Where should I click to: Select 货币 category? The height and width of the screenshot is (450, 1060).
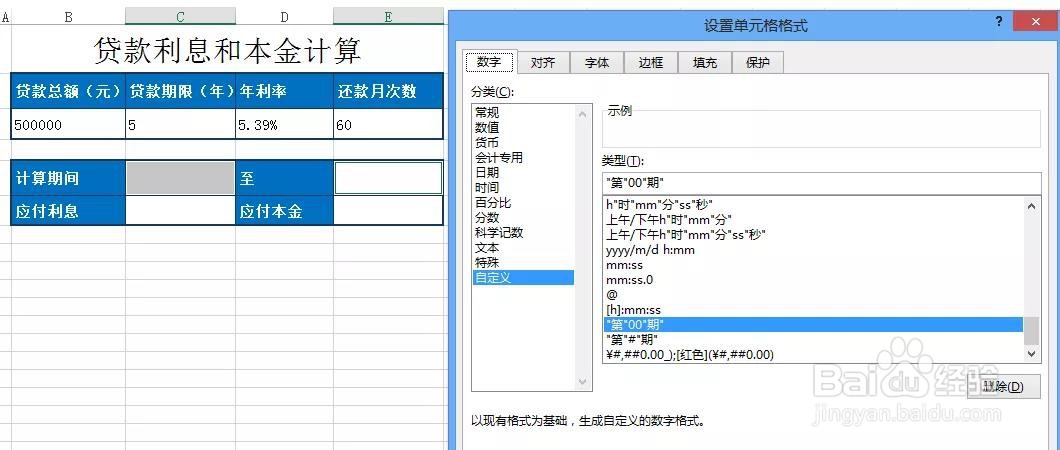(523, 143)
